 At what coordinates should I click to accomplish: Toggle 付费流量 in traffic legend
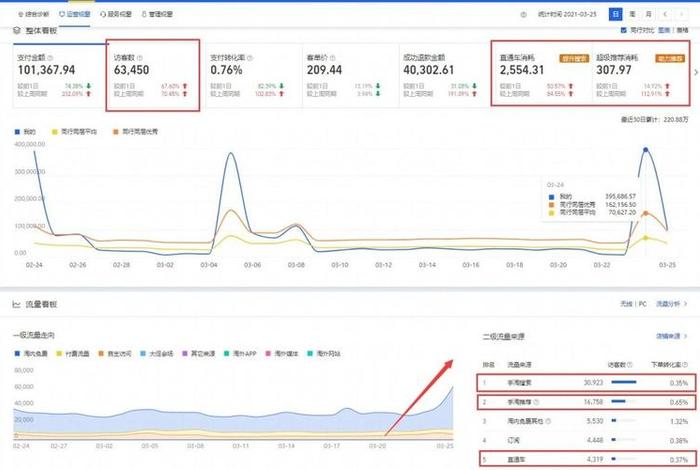point(73,354)
